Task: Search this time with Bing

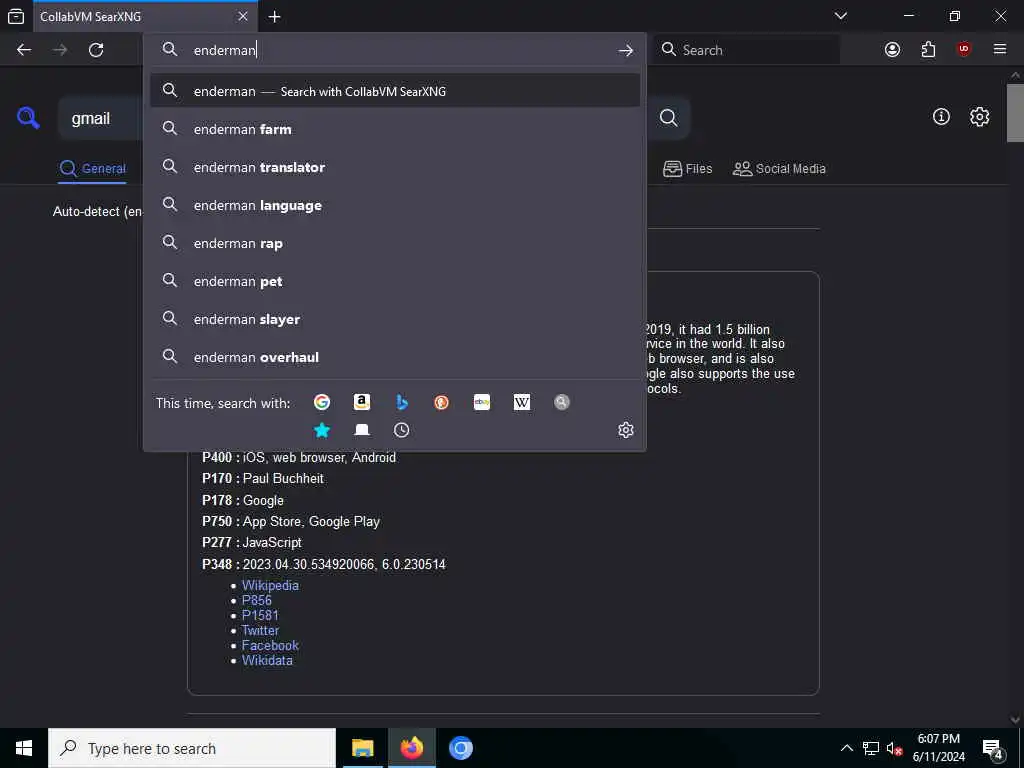Action: (x=402, y=402)
